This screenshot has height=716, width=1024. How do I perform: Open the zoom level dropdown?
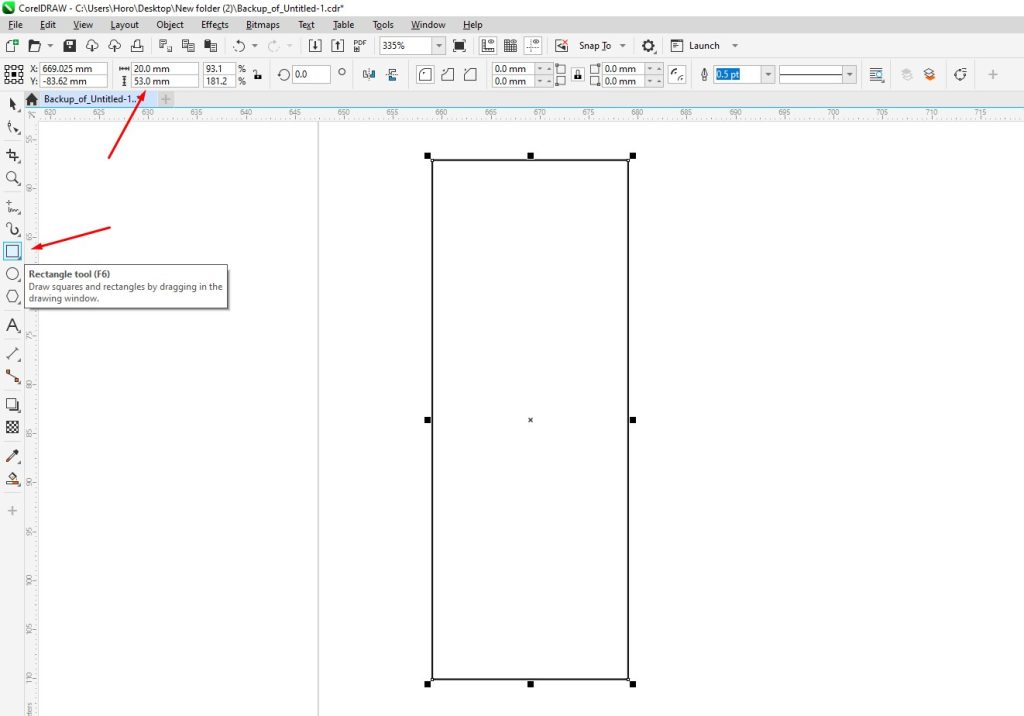[x=437, y=45]
